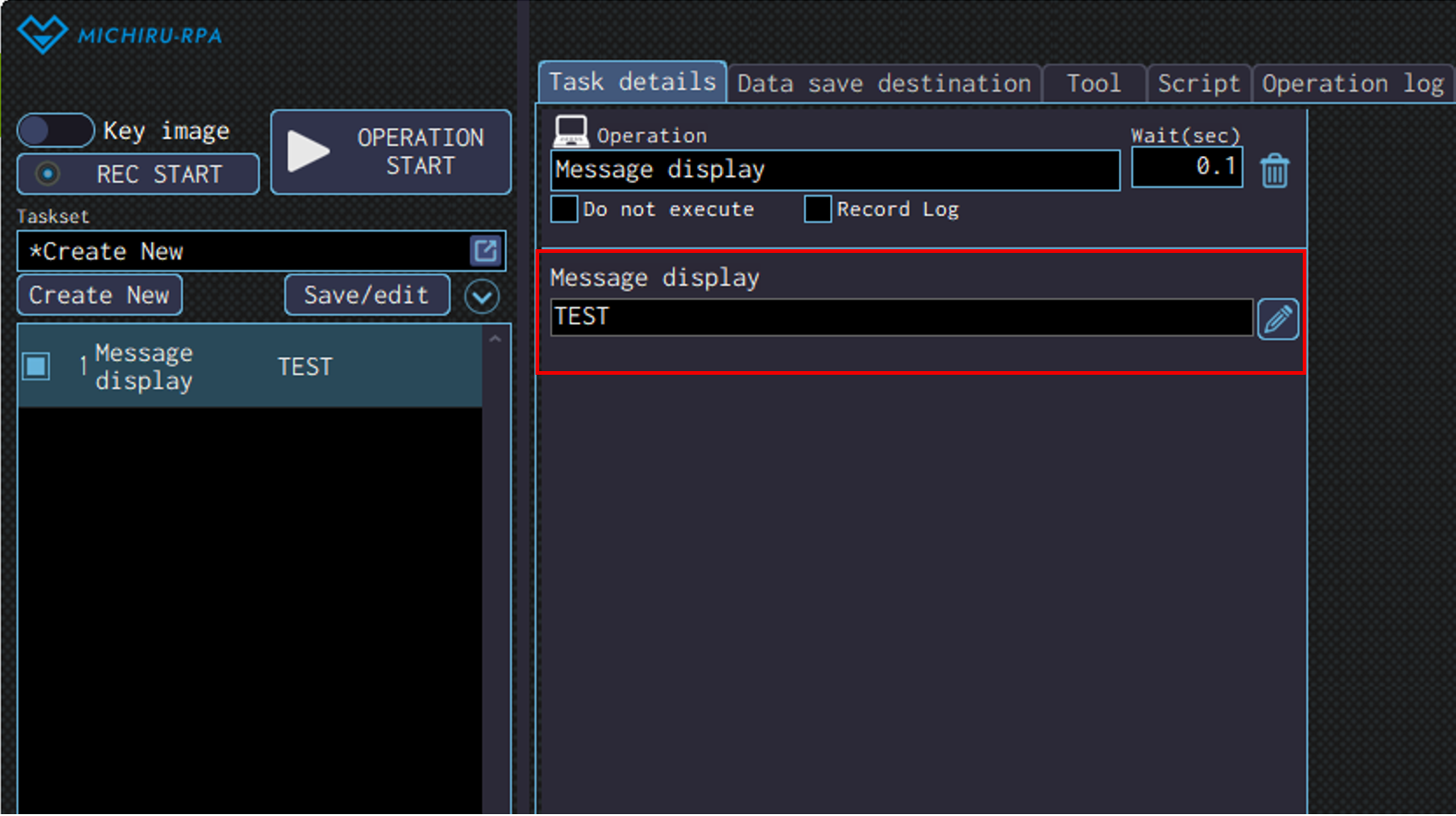The height and width of the screenshot is (816, 1456).
Task: Toggle checkbox for task 1 Message display
Action: click(x=37, y=366)
